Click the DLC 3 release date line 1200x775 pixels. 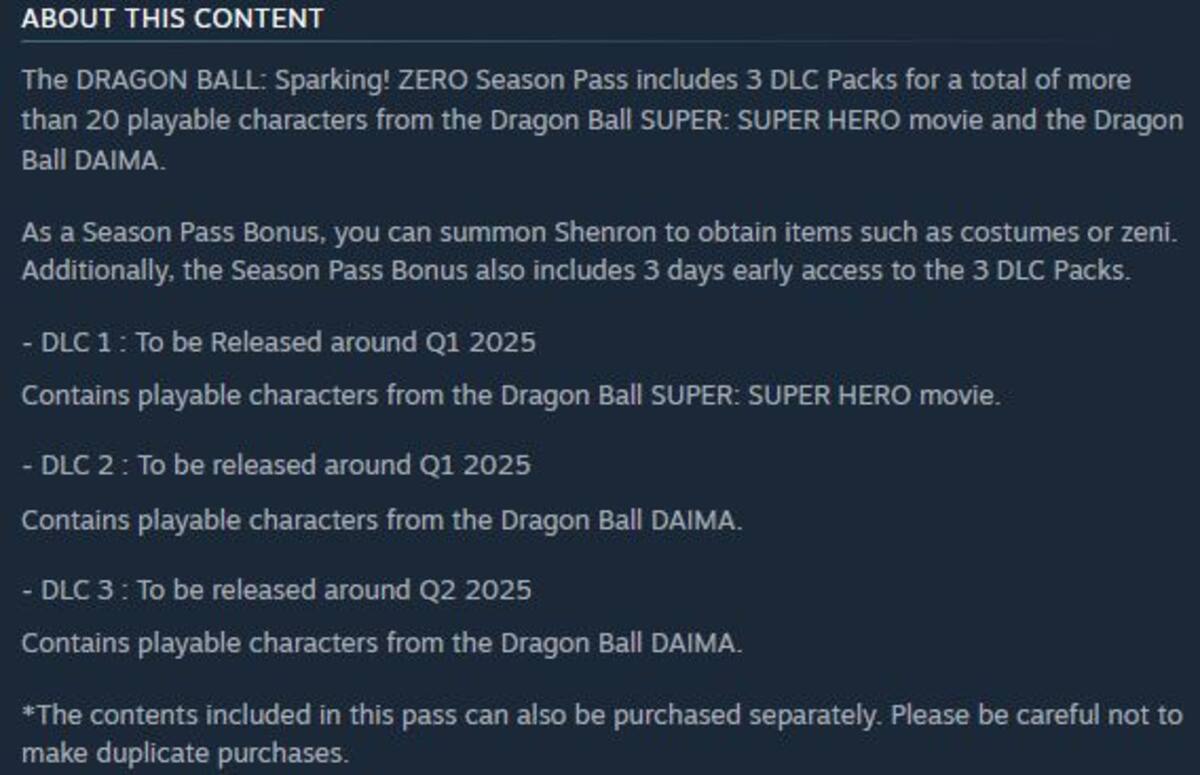[x=277, y=590]
